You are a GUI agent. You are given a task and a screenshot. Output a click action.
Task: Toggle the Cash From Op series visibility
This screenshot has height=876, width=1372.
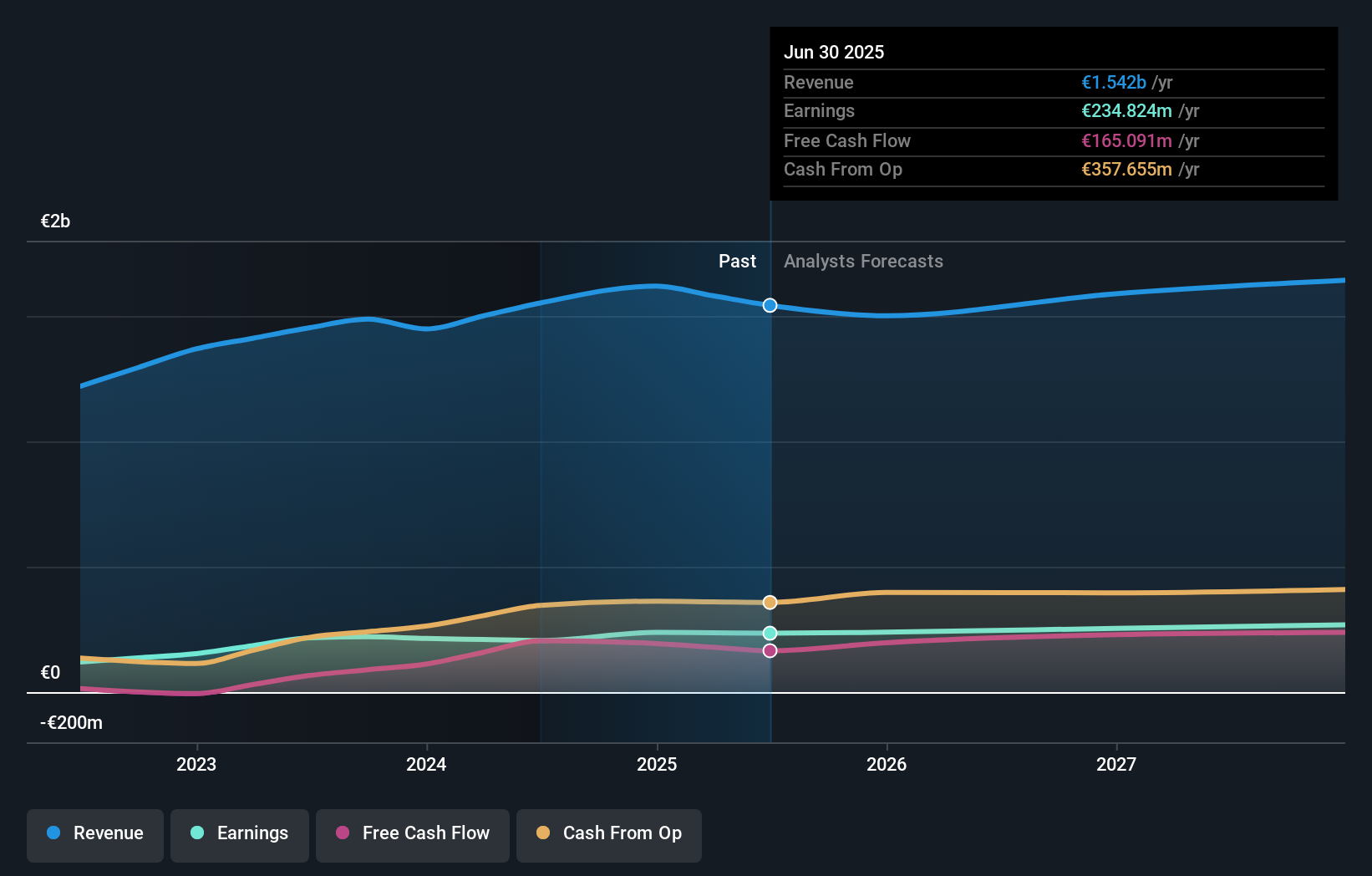pos(608,833)
